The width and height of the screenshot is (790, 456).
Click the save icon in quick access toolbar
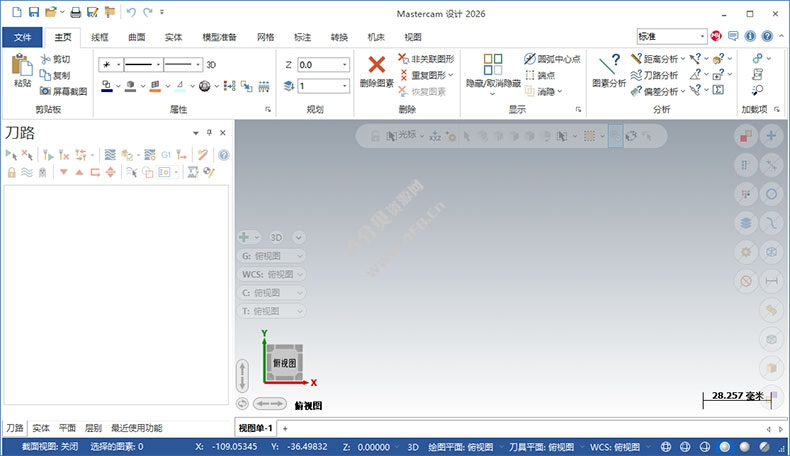coord(33,12)
